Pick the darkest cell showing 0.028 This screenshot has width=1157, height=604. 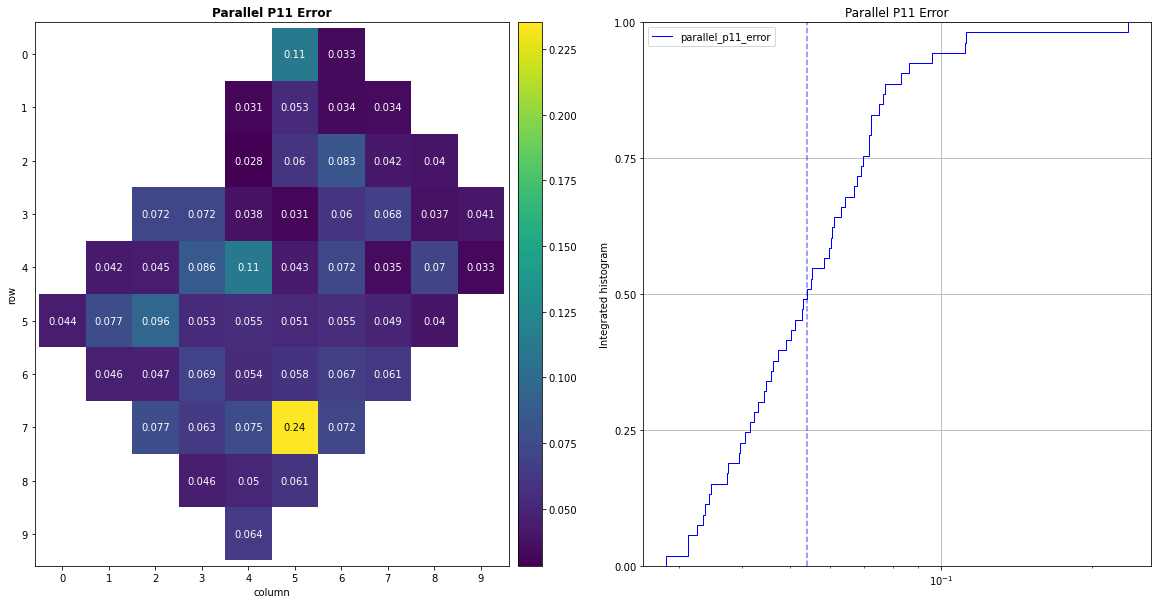click(x=248, y=160)
